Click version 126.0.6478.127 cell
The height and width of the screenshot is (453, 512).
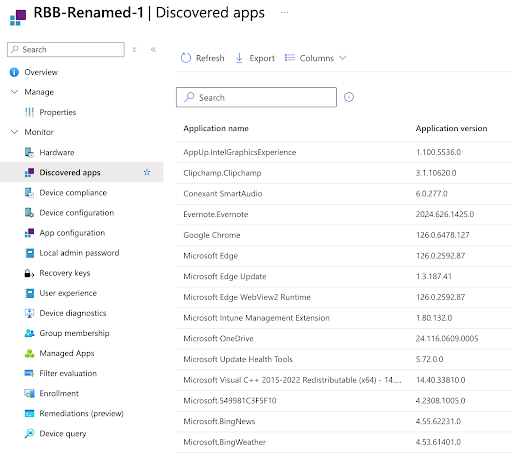point(443,235)
